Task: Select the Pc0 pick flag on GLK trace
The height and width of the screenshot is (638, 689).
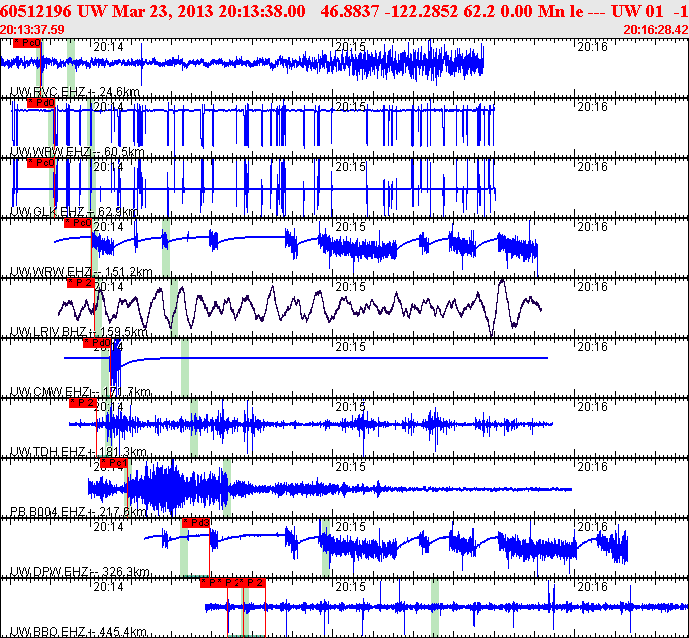Action: pos(41,163)
